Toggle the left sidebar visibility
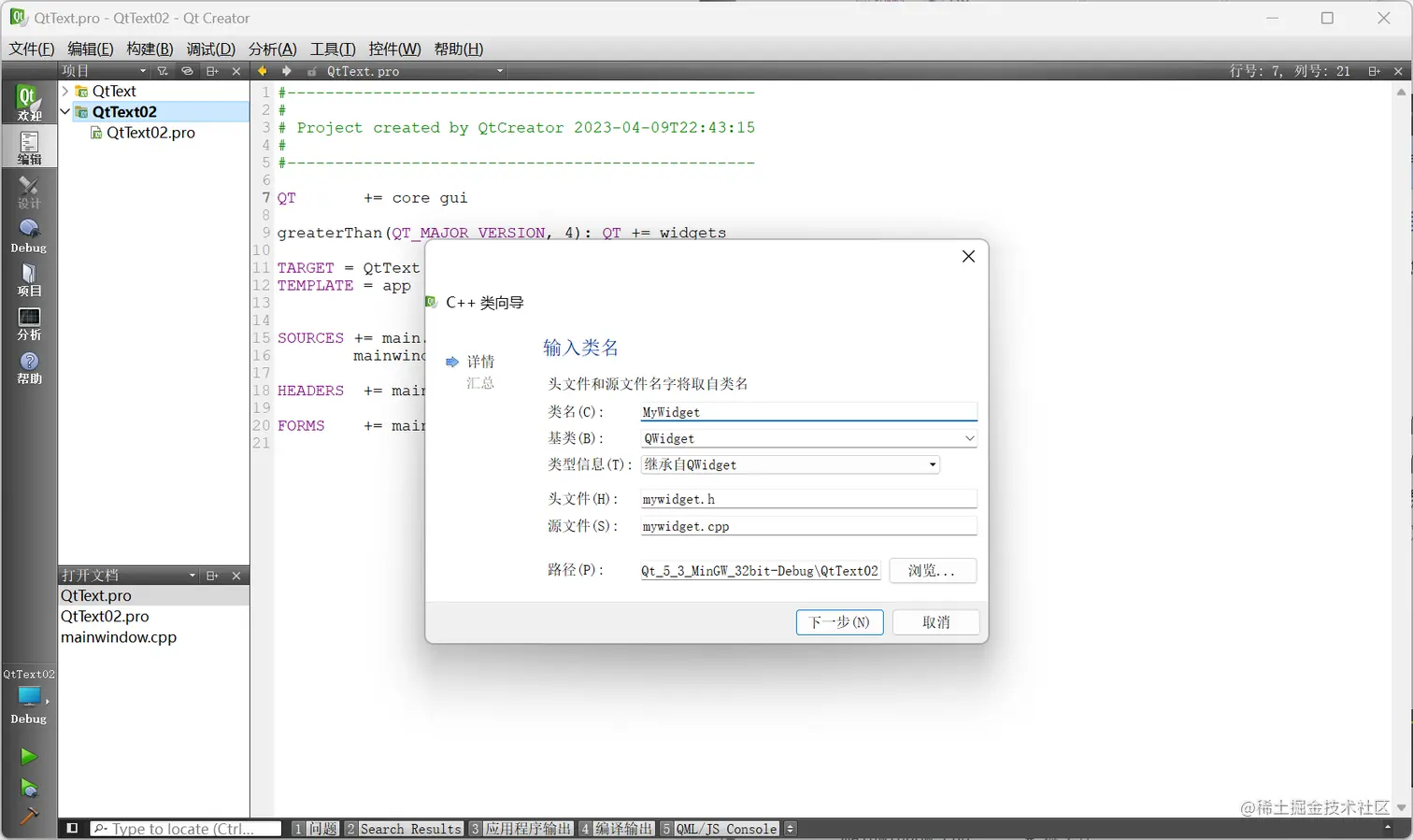The width and height of the screenshot is (1413, 840). point(72,829)
